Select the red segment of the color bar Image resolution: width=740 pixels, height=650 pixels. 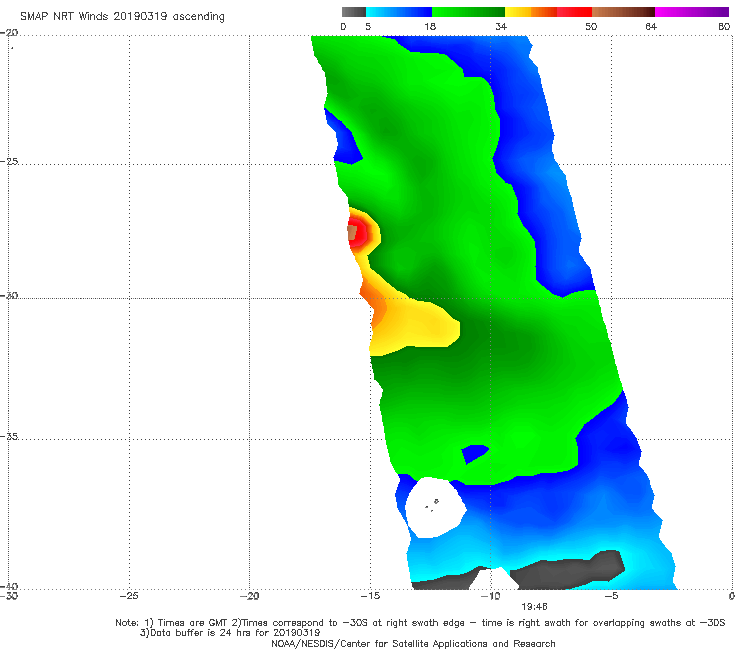[574, 12]
